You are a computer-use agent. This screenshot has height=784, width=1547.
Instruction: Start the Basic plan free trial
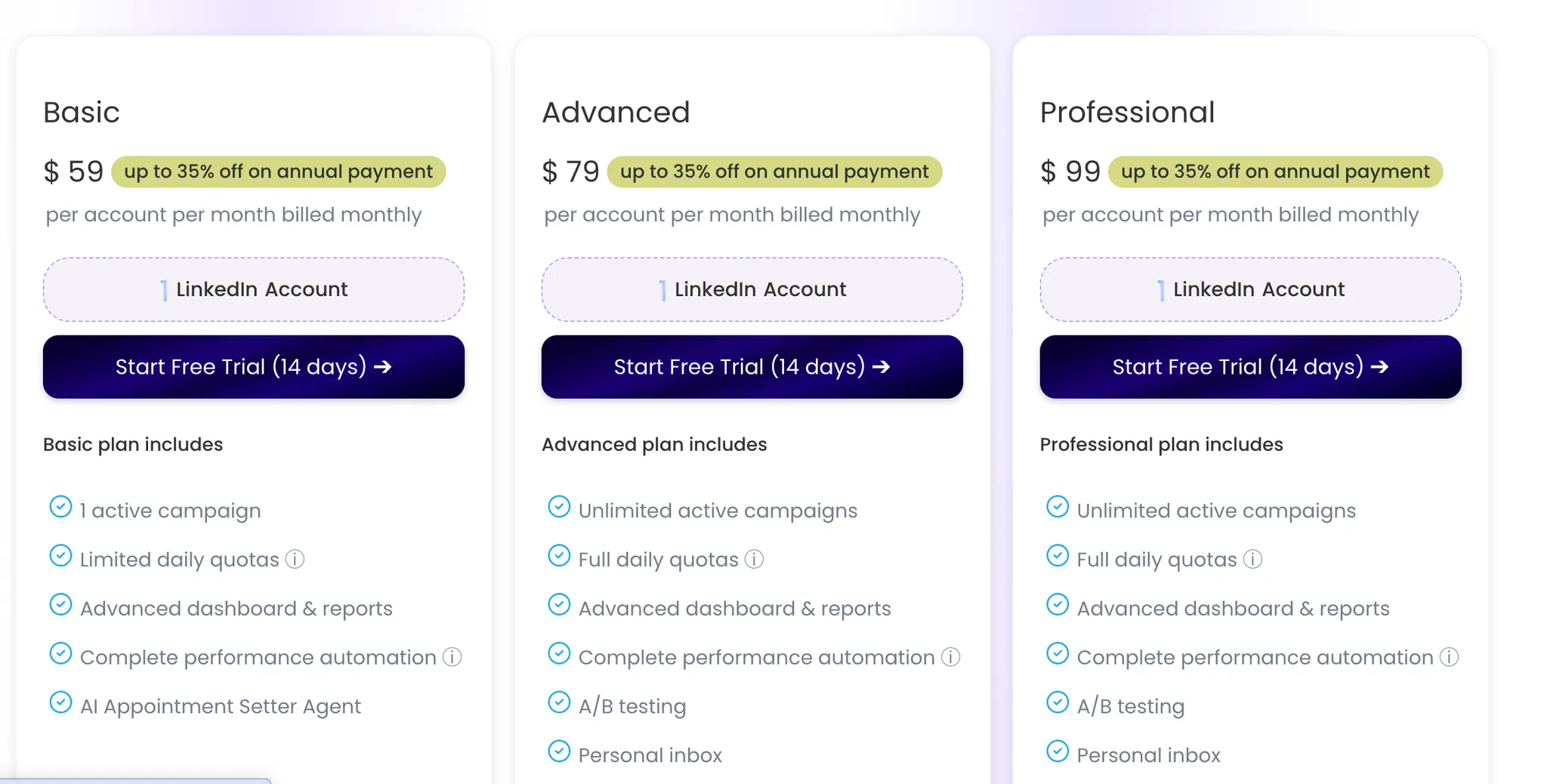pos(254,367)
